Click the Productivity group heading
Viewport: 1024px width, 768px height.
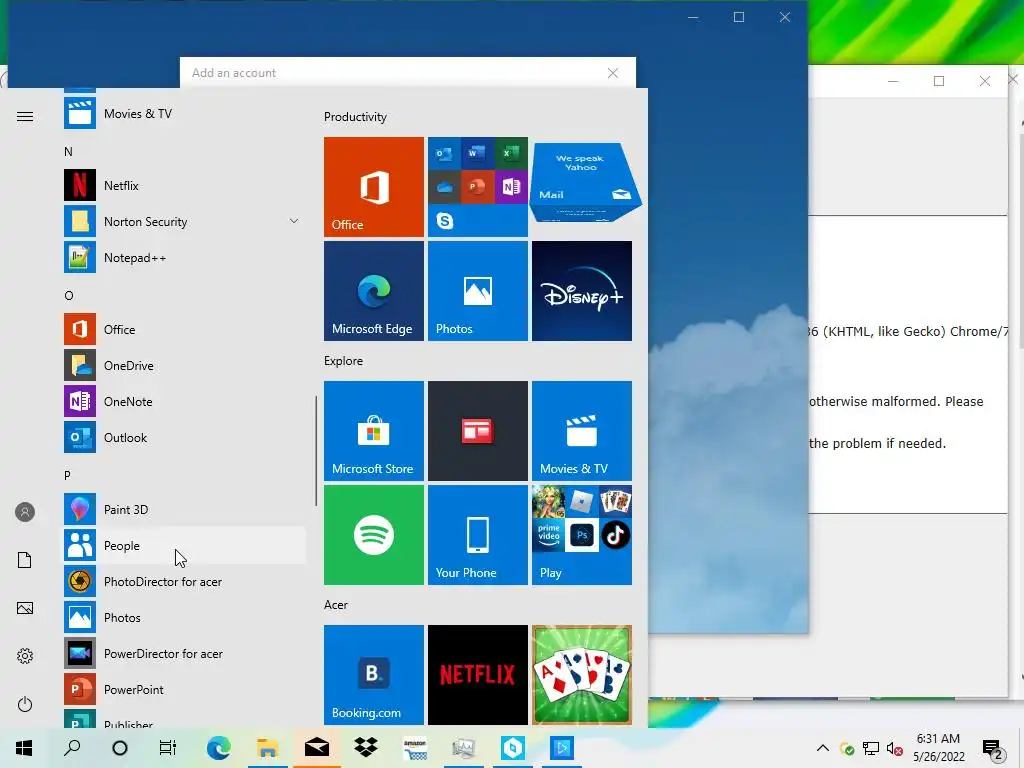pyautogui.click(x=355, y=117)
